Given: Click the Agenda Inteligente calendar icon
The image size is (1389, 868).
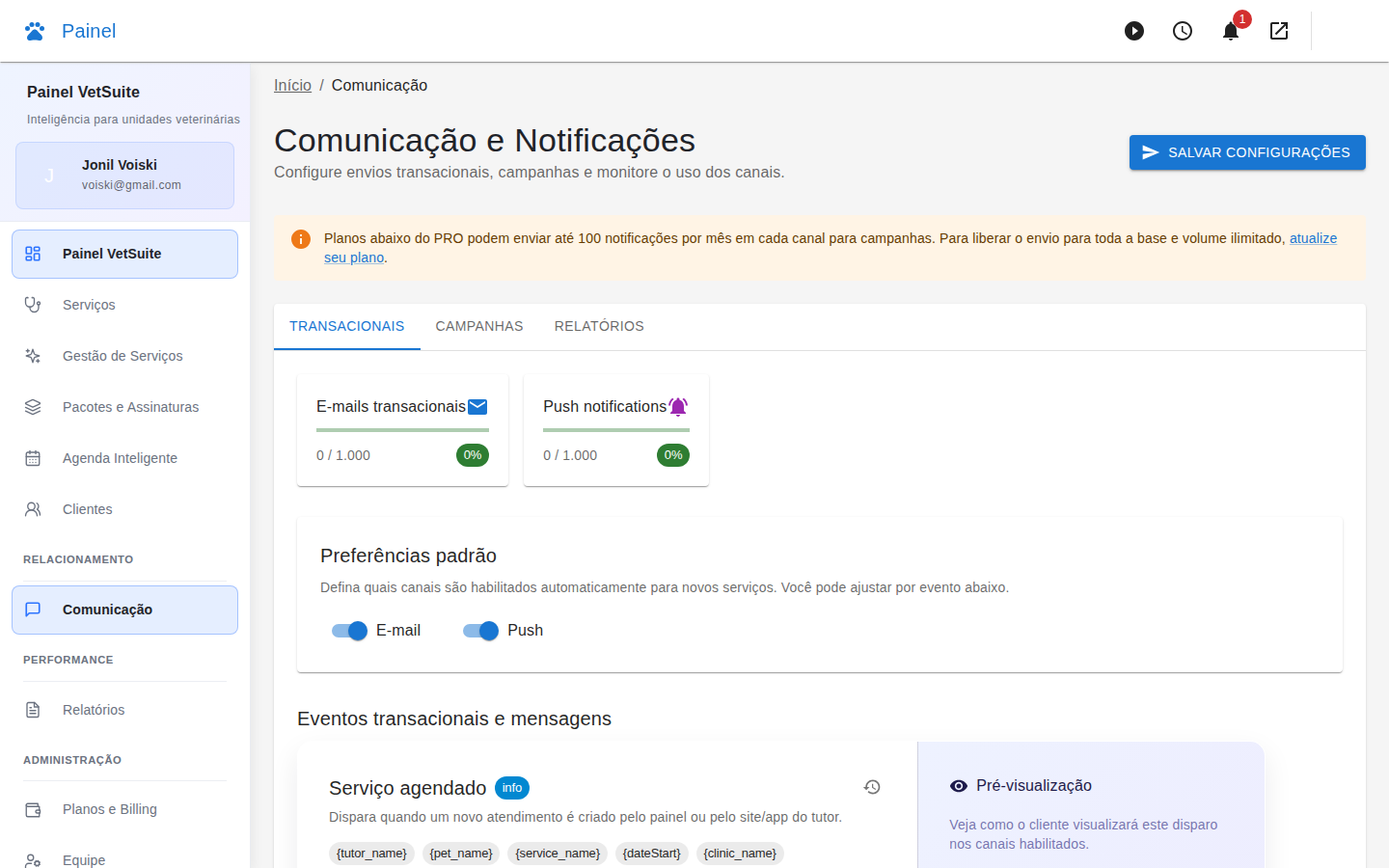Looking at the screenshot, I should click(33, 458).
